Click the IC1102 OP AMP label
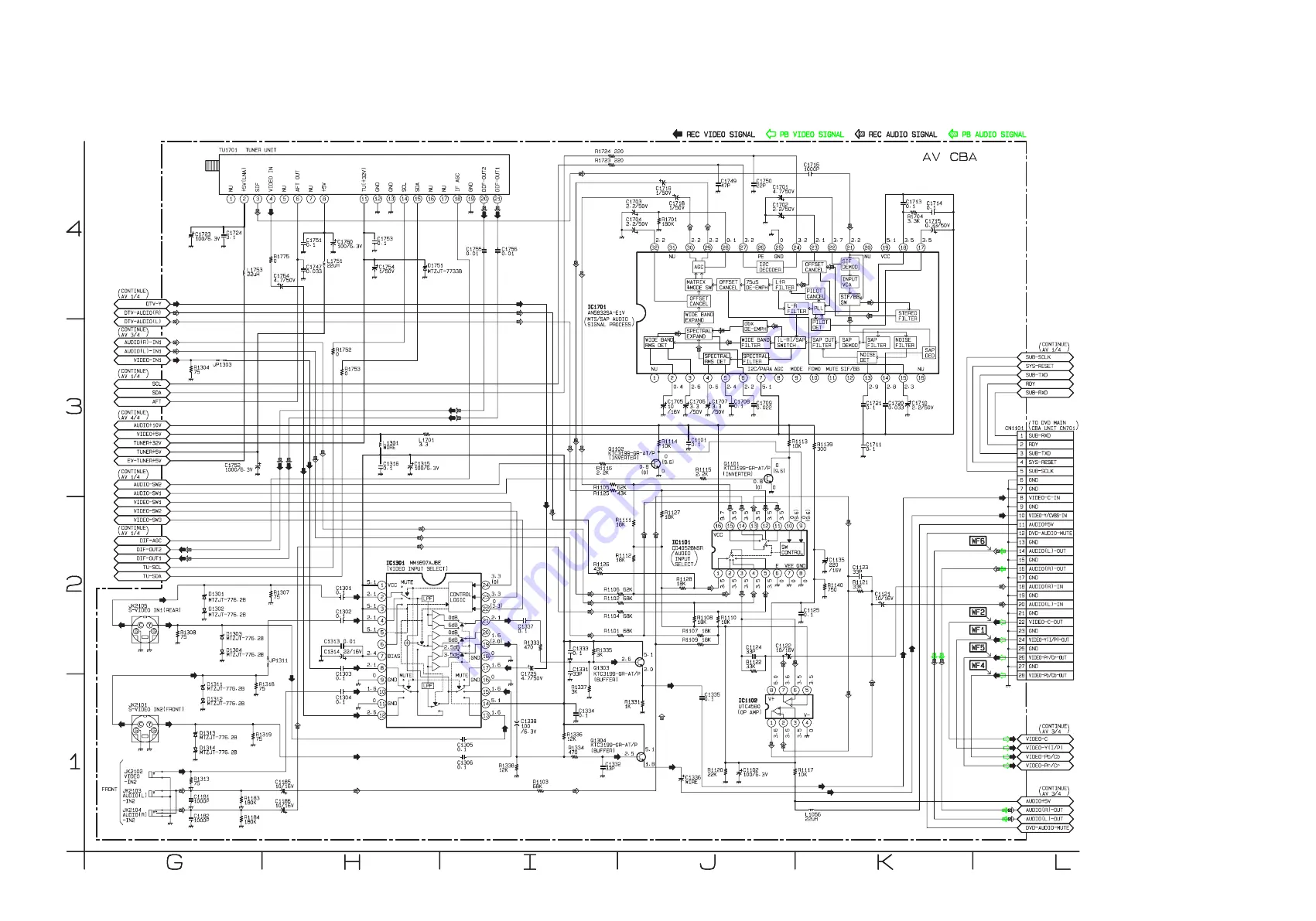Screen dimensions: 1316x921 coord(749,706)
